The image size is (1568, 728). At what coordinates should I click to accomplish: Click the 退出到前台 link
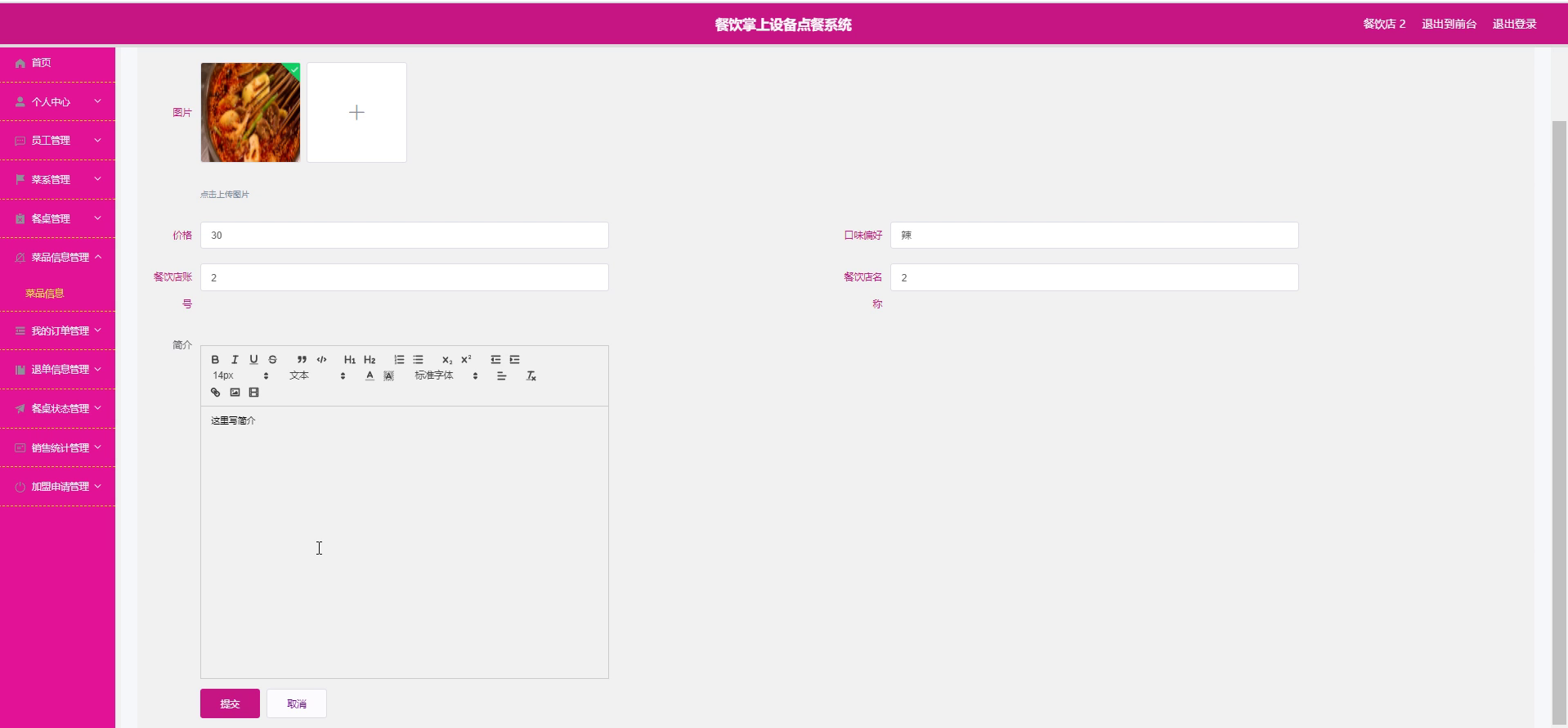[1449, 25]
